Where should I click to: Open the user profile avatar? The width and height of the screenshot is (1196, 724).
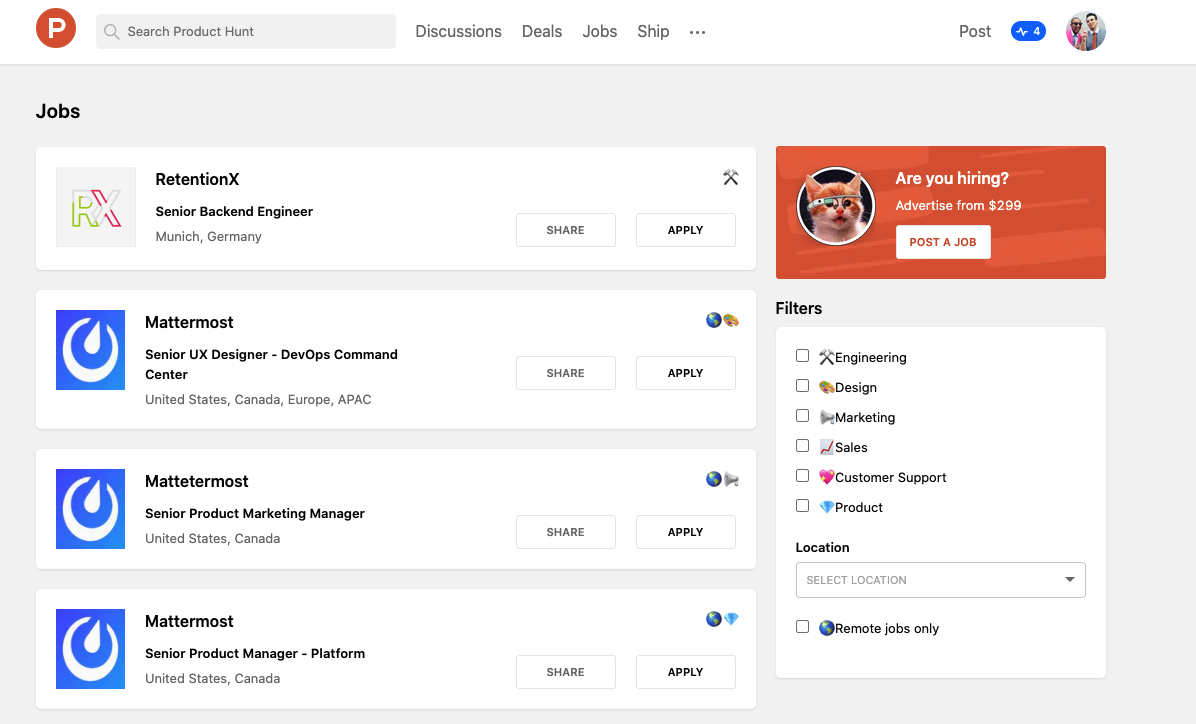click(1085, 31)
